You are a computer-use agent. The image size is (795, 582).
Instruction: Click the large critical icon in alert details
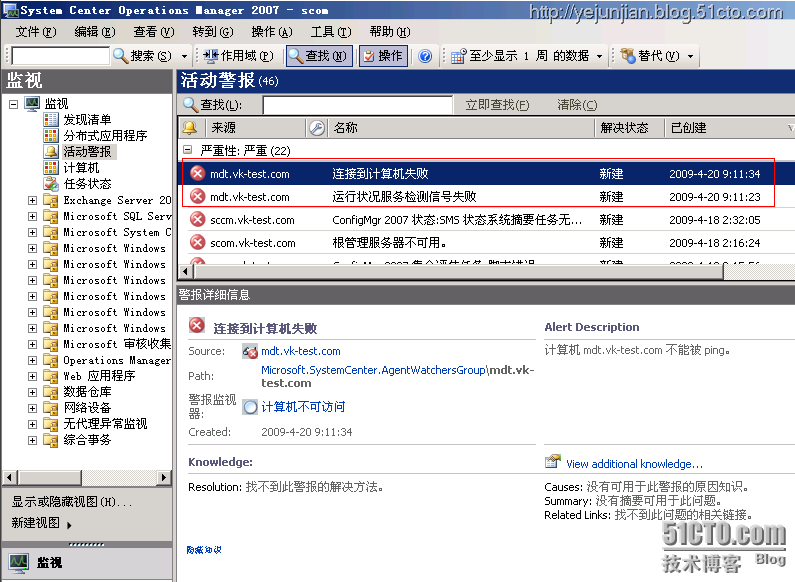(x=197, y=325)
